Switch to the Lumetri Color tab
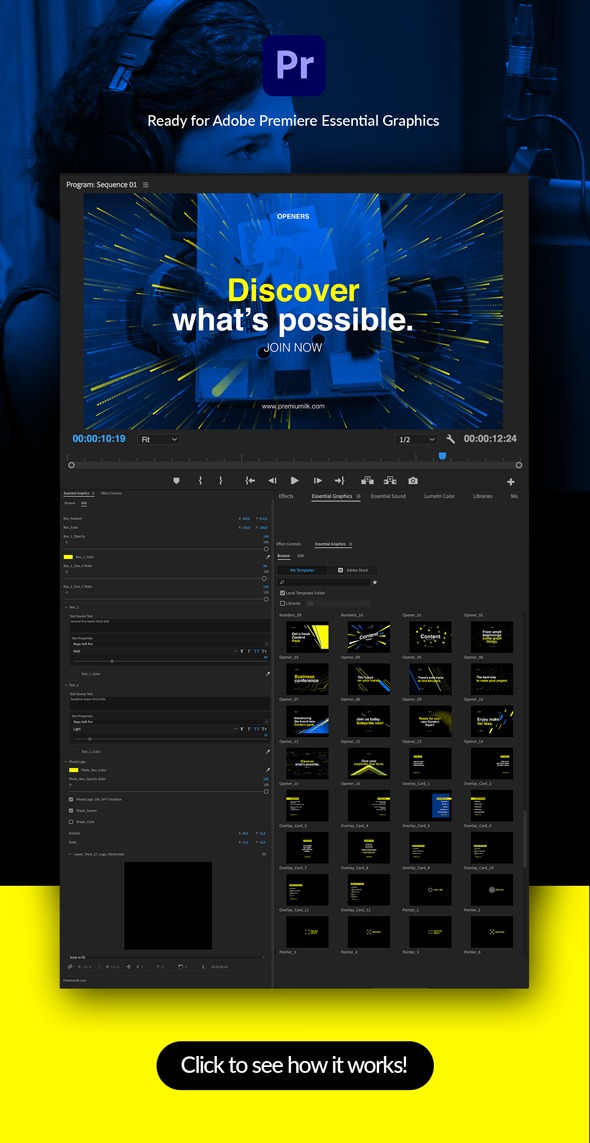Viewport: 590px width, 1143px height. click(439, 496)
